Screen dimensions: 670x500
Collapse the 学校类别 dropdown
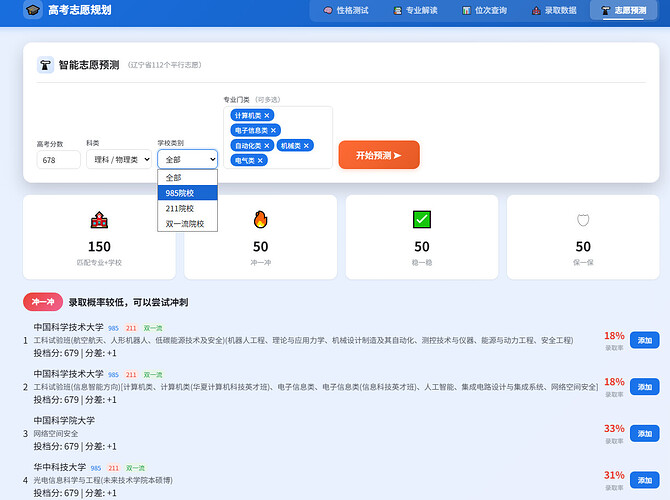pos(187,159)
